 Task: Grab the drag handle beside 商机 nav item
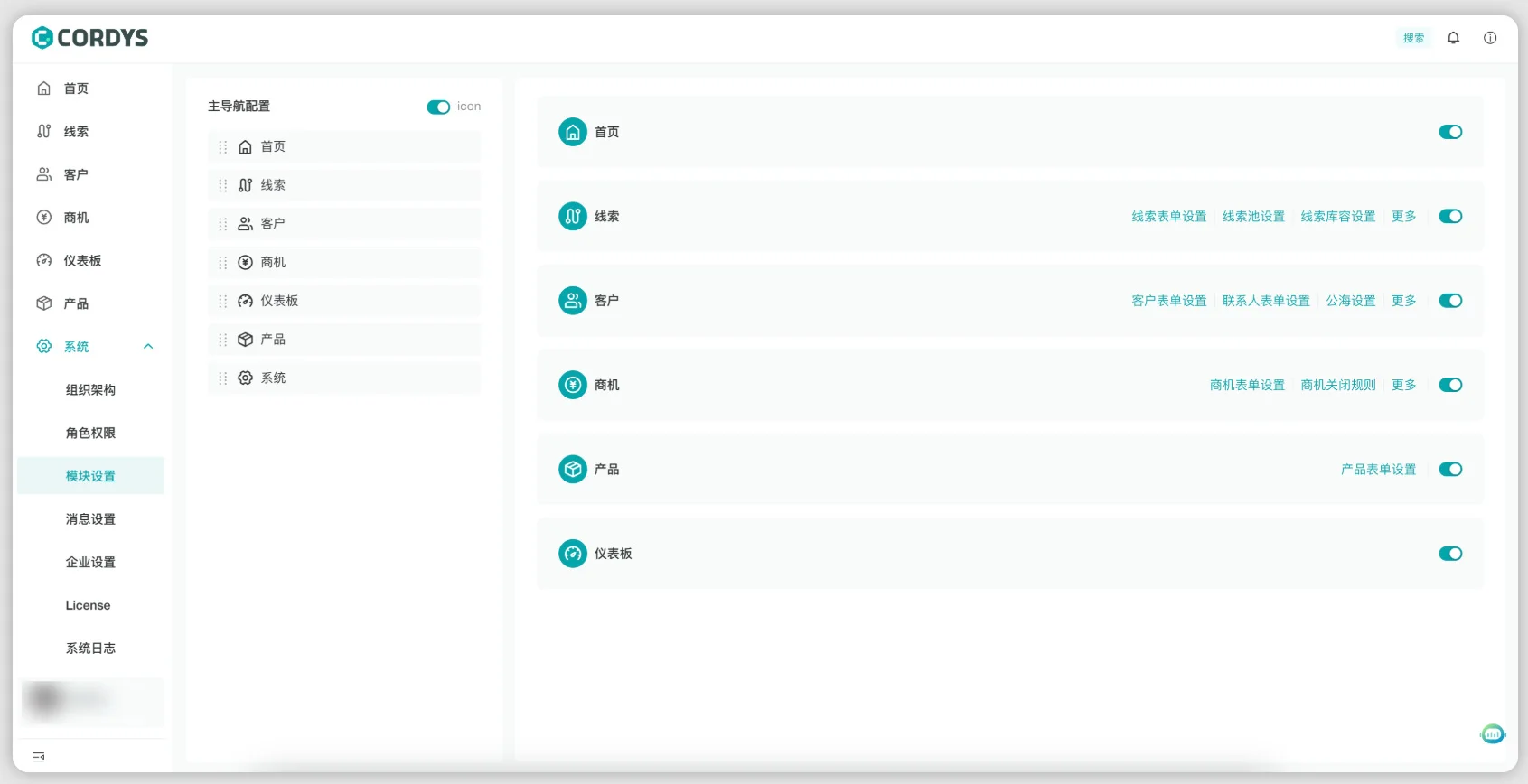(223, 262)
